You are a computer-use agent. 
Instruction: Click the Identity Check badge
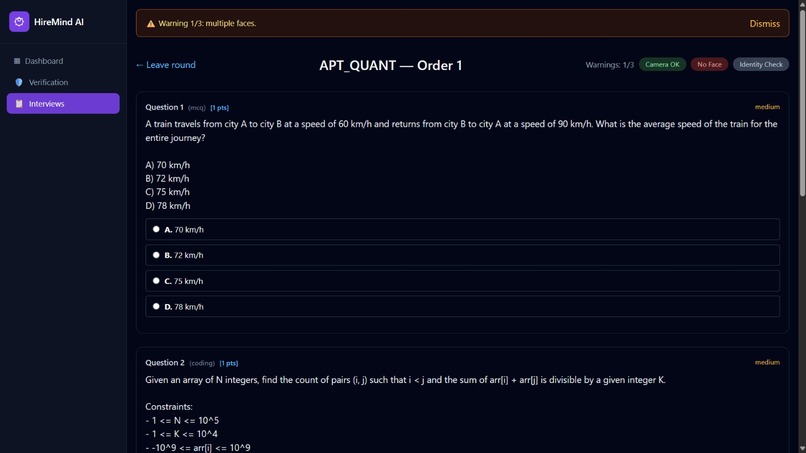761,64
